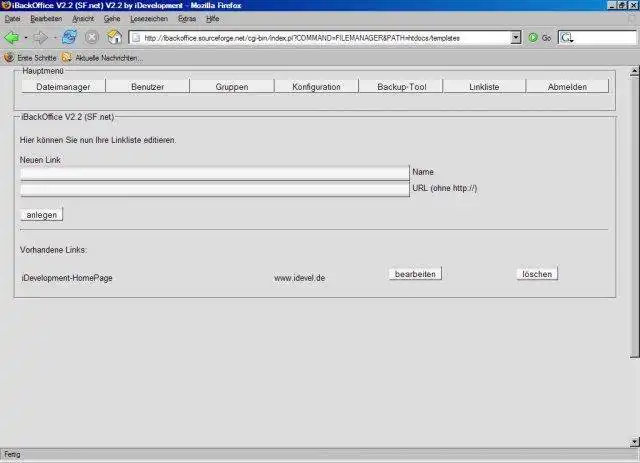Click the Firefox icon in the title bar
Screen dimensions: 640x463
click(6, 5)
